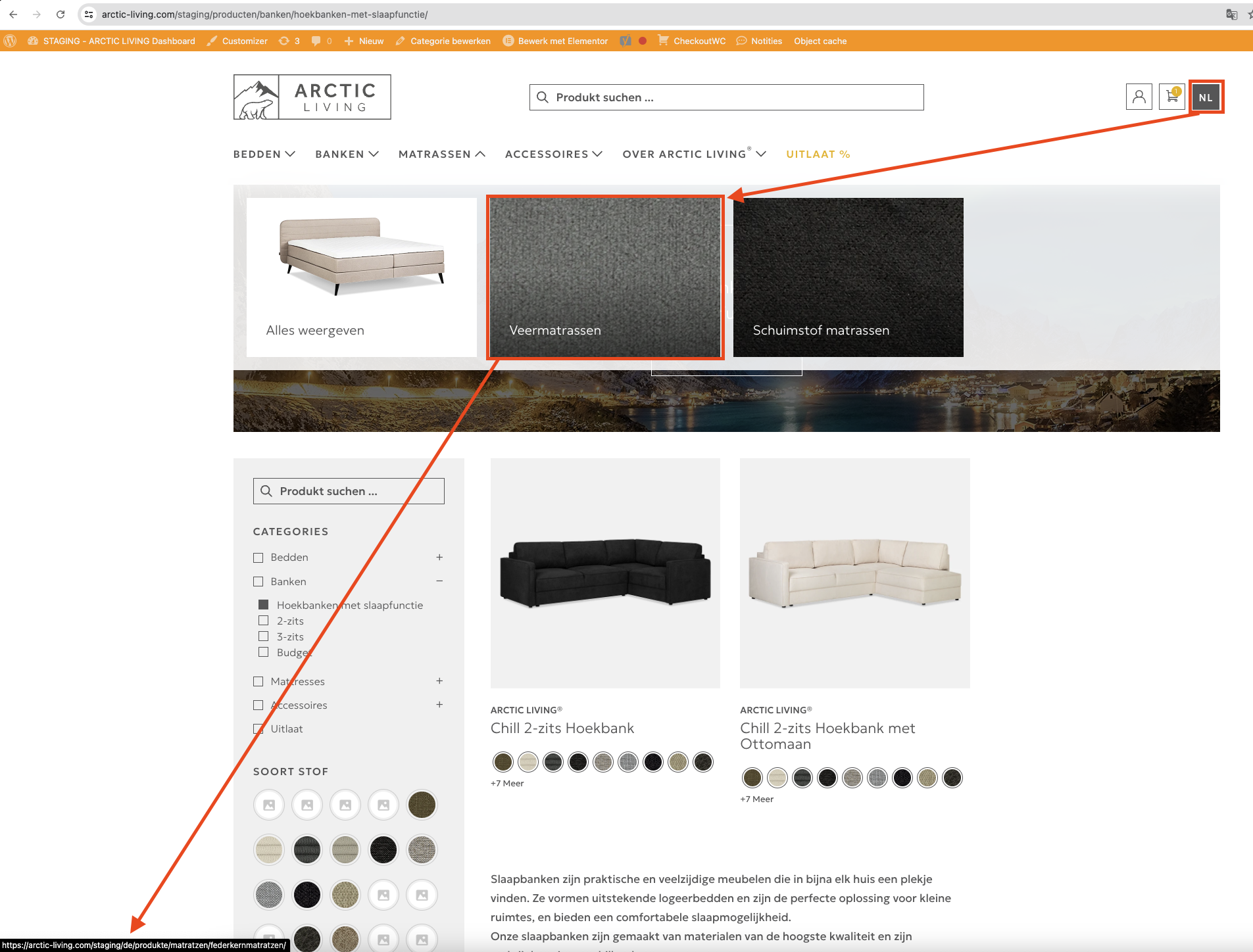Check the Budget subcategory checkbox

point(264,652)
